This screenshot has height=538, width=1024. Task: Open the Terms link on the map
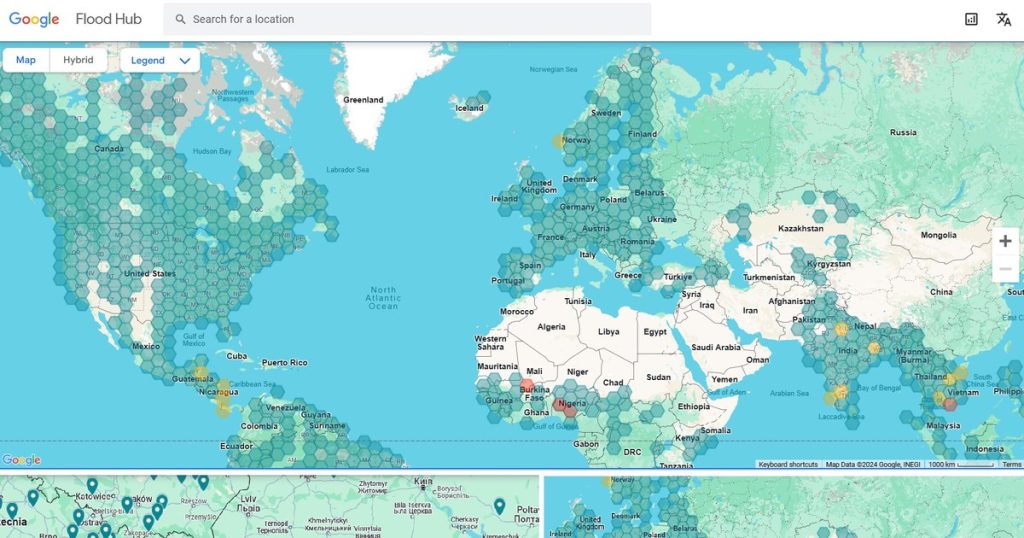tap(1012, 464)
